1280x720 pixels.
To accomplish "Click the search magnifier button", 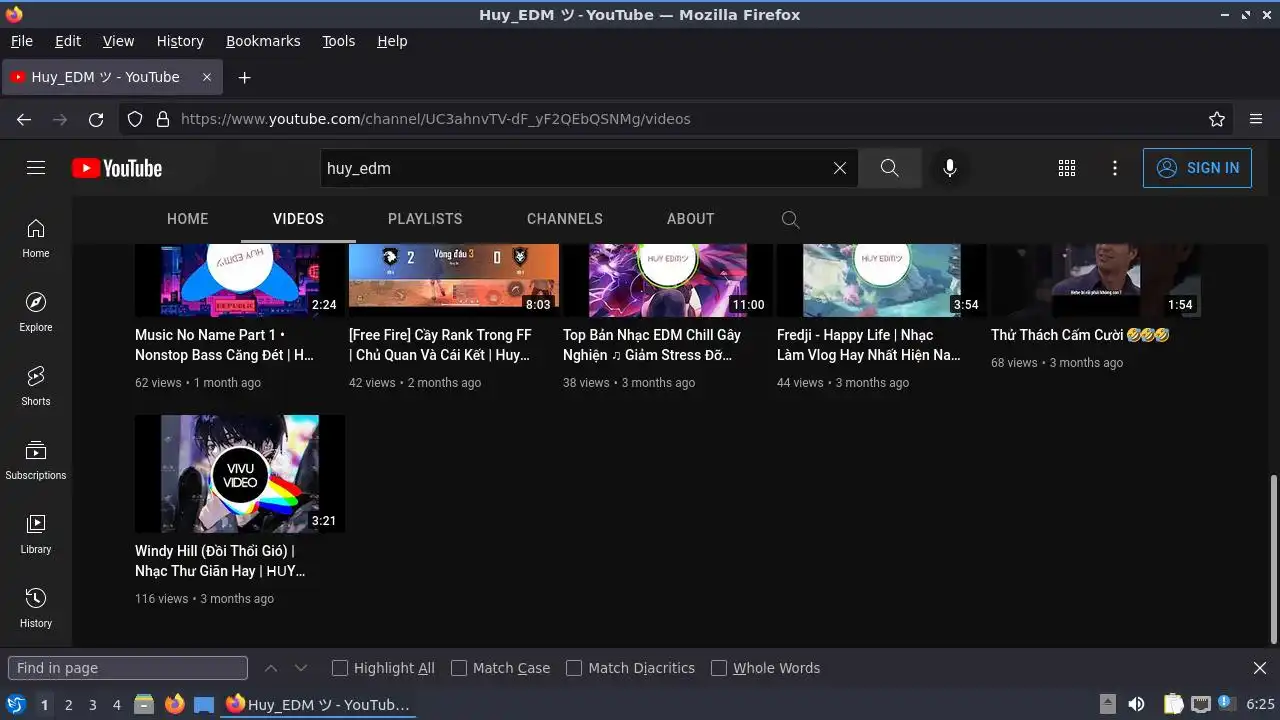I will [889, 168].
